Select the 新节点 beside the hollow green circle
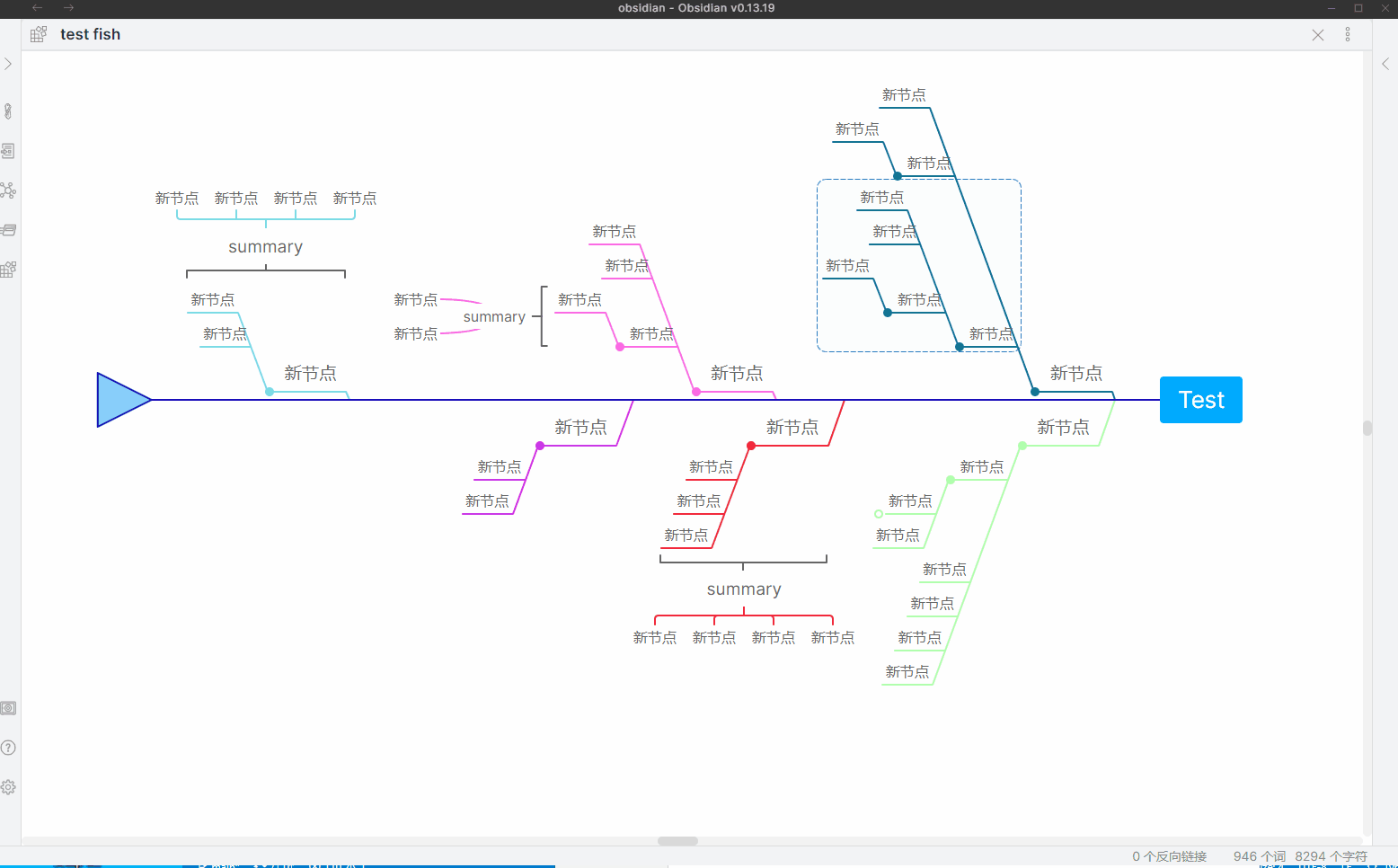1398x868 pixels. pos(910,501)
